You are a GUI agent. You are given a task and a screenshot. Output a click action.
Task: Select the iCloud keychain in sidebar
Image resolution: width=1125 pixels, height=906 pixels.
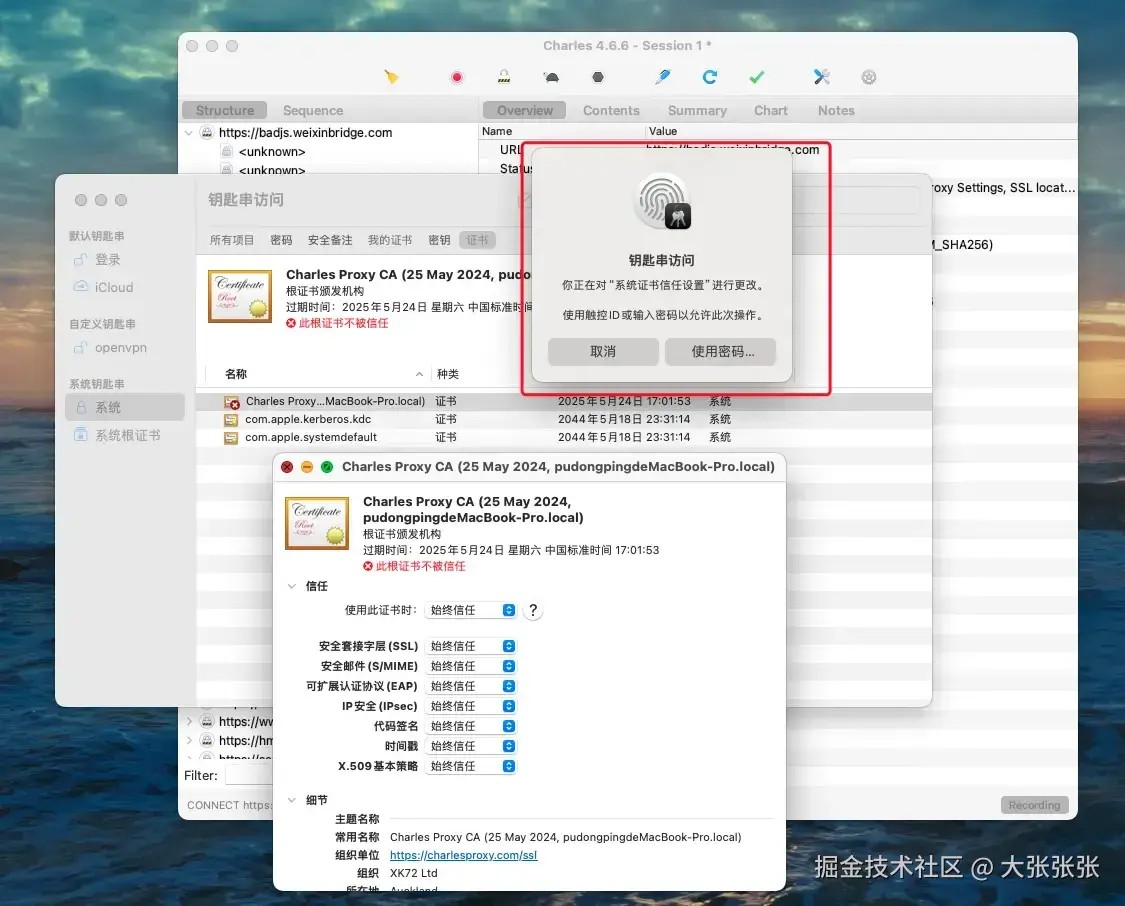[x=113, y=287]
